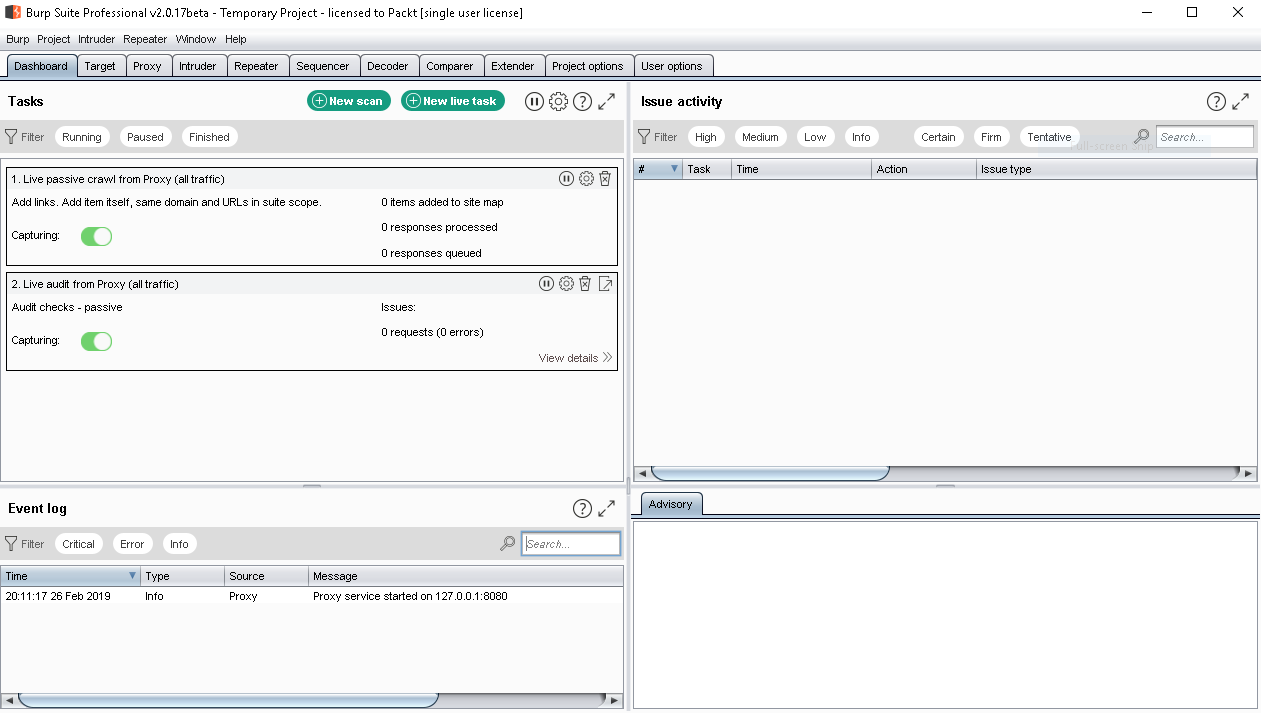Toggle the High severity issue filter
Viewport: 1261px width, 713px height.
click(x=706, y=137)
